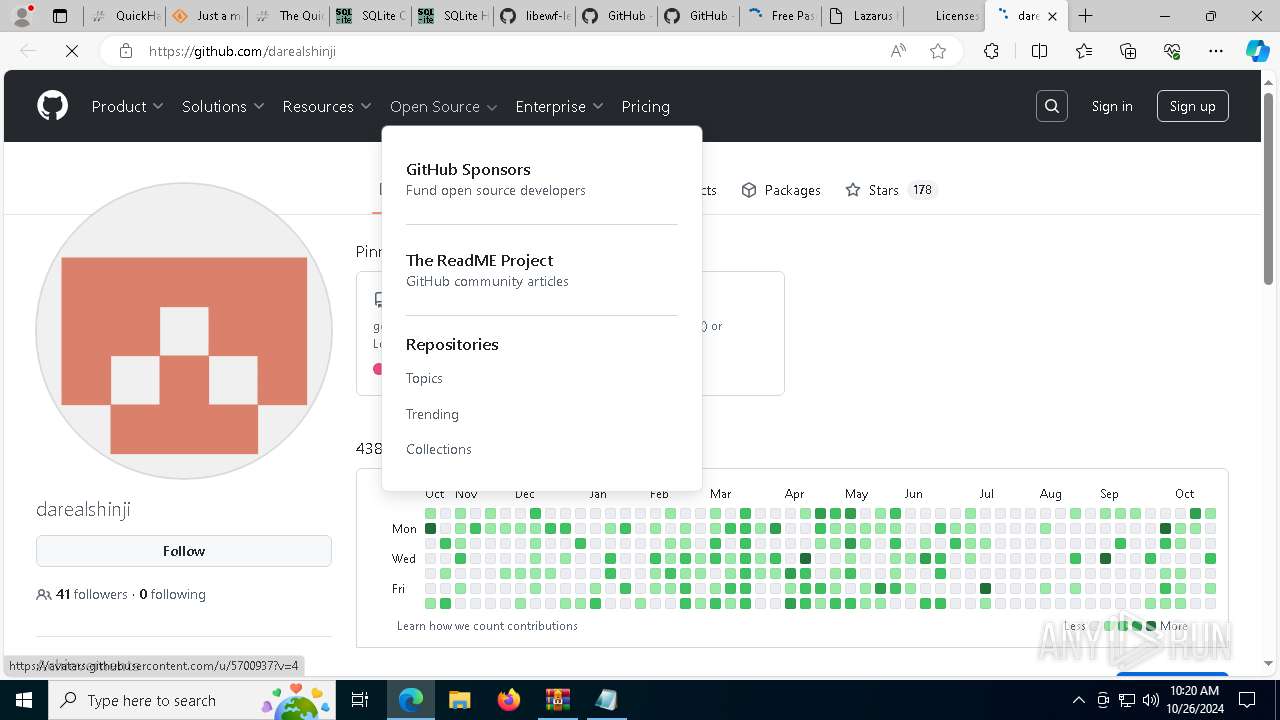Open the tab actions menu icon

click(60, 16)
